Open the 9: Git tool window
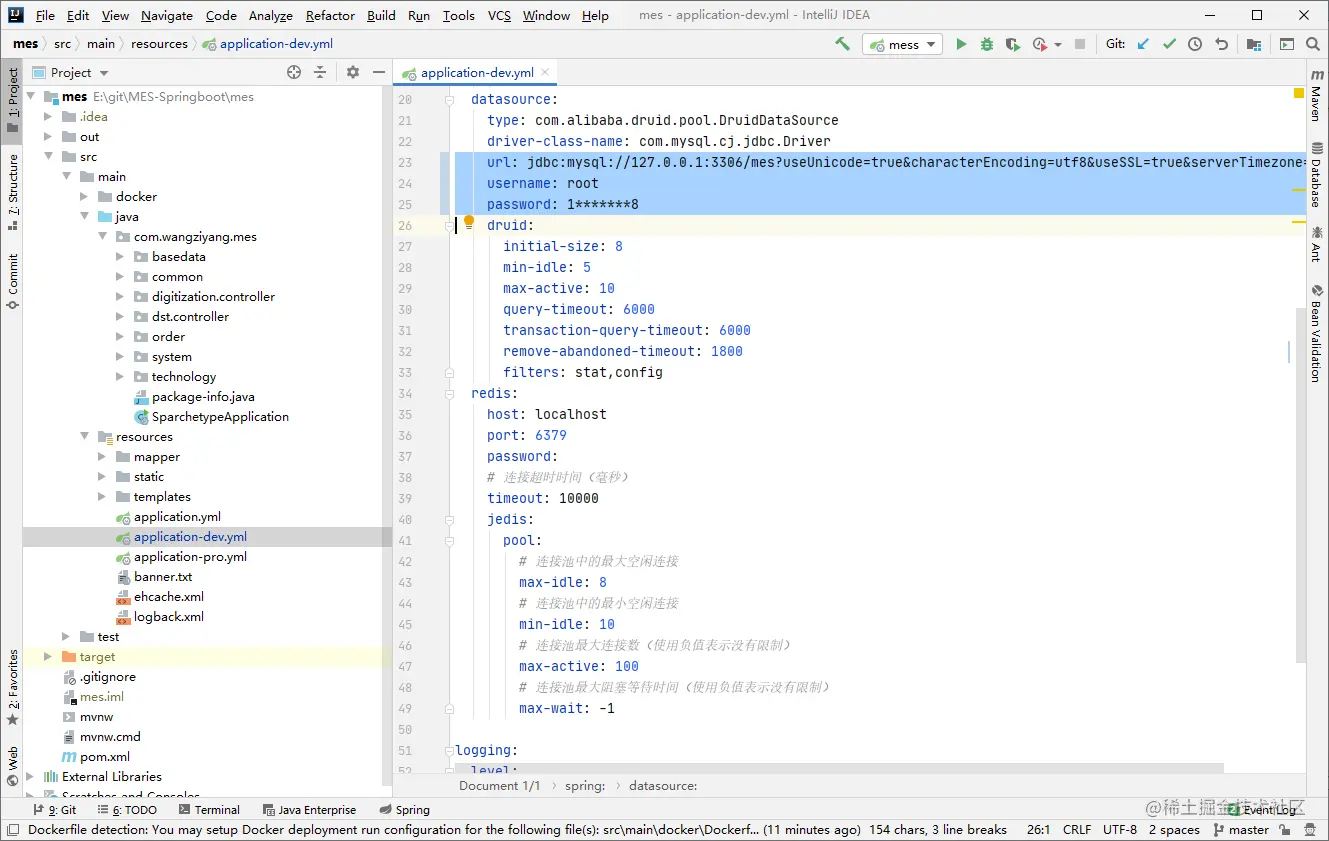 (55, 810)
